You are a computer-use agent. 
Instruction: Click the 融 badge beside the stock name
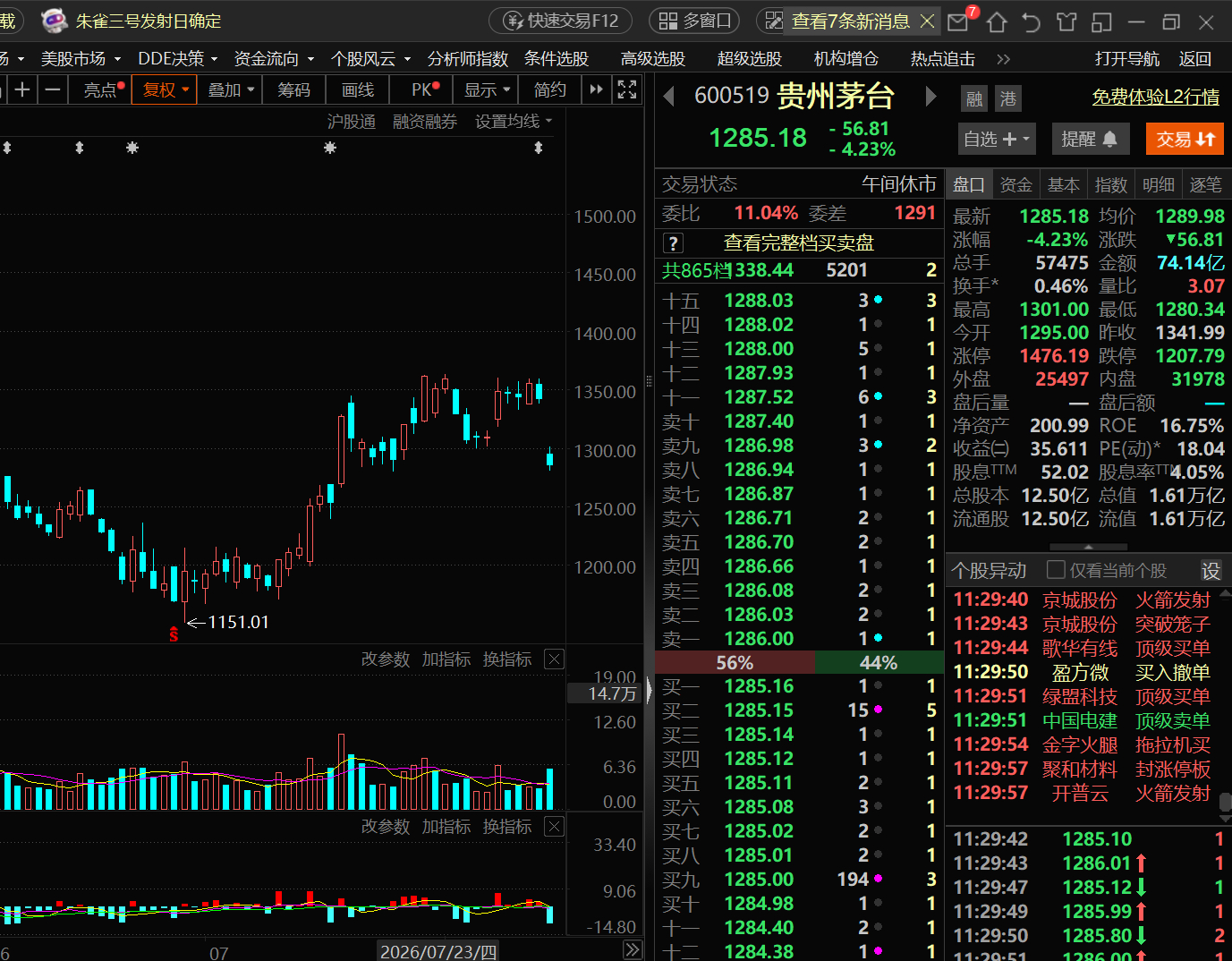click(974, 98)
